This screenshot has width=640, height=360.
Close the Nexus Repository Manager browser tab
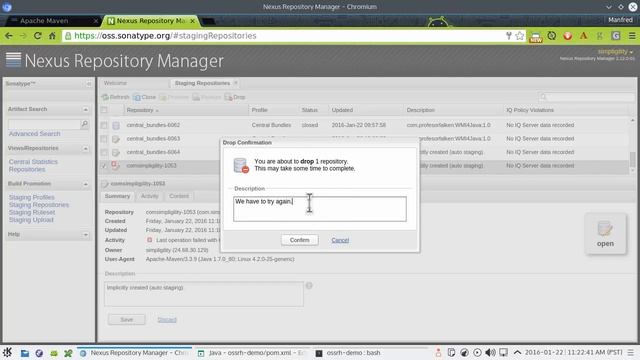click(192, 20)
